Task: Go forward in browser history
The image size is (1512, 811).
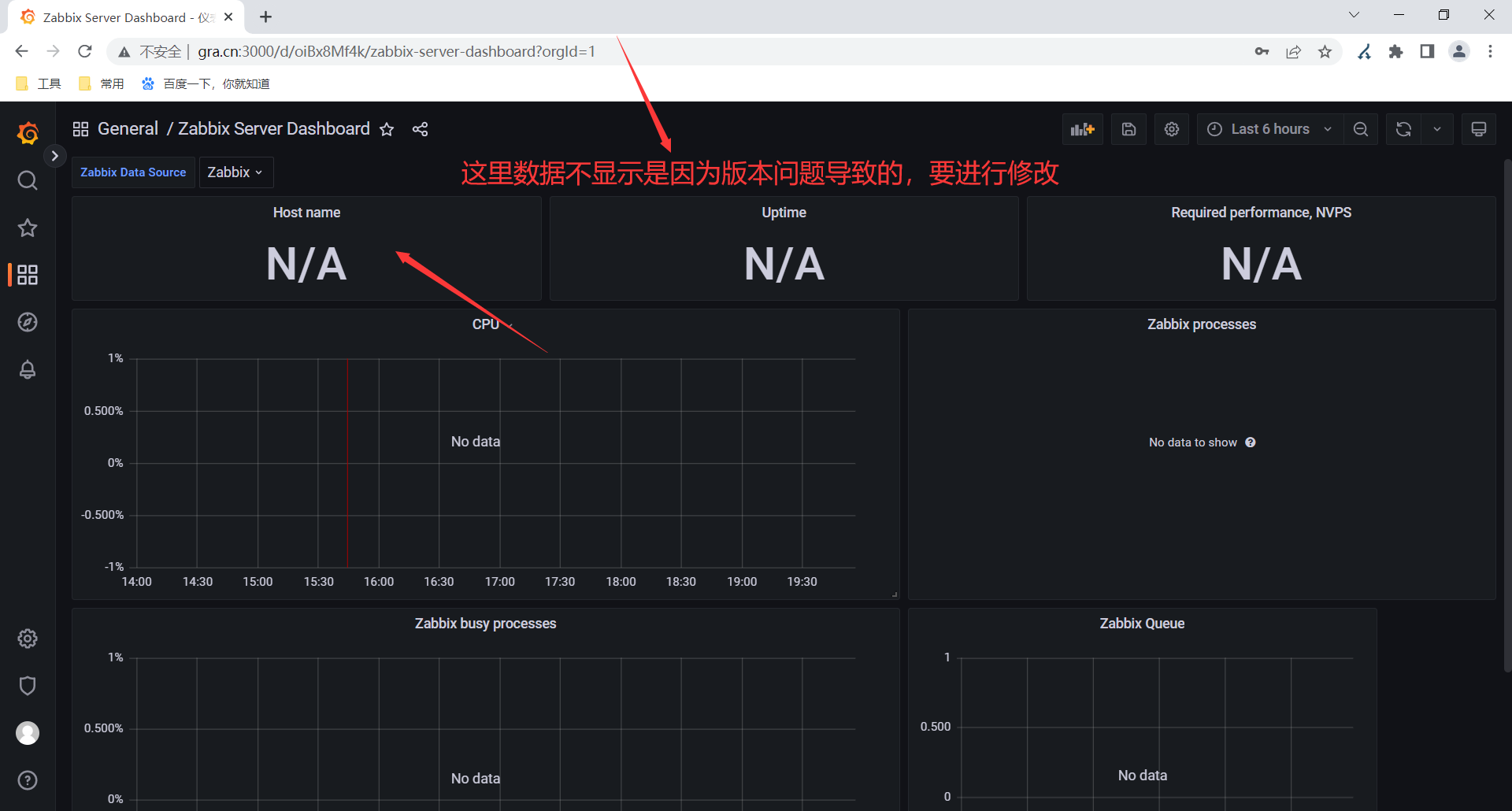Action: pos(53,51)
